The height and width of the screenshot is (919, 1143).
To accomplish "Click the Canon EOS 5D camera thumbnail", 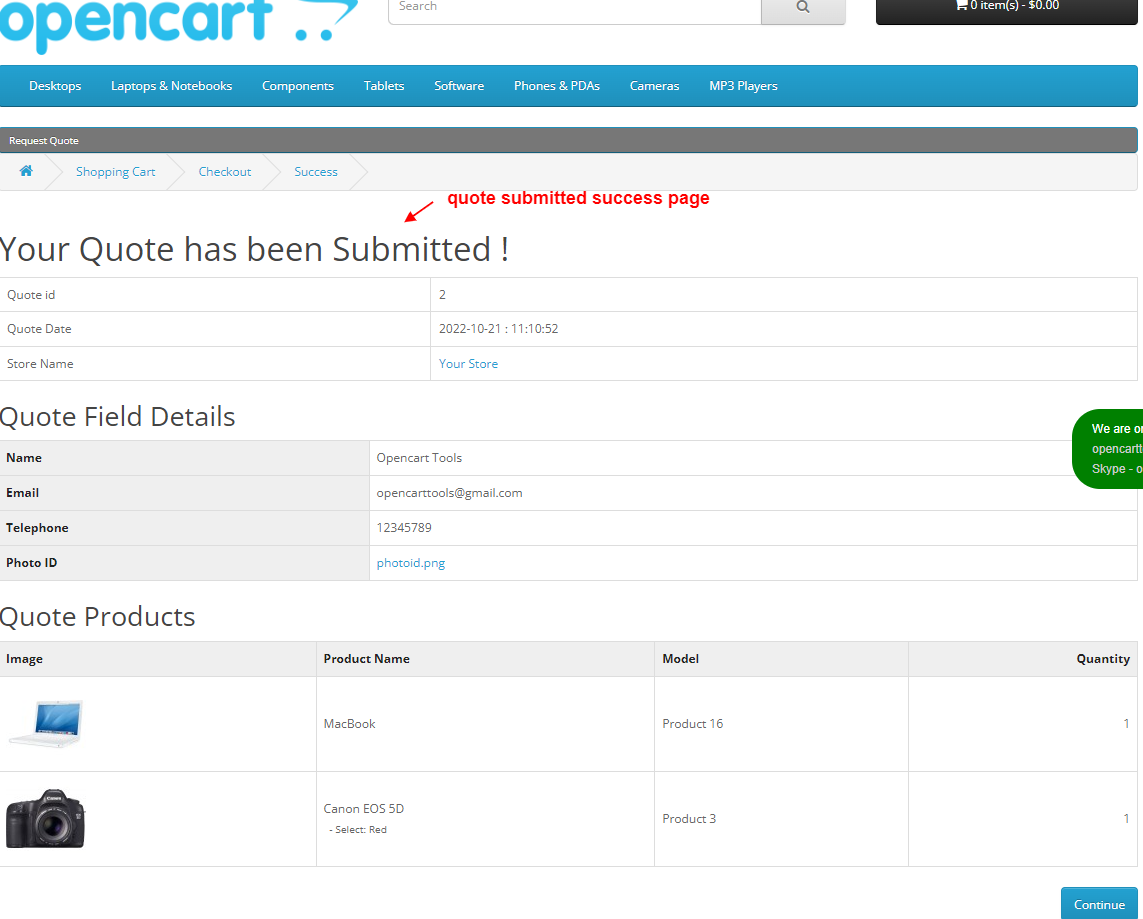I will point(45,818).
